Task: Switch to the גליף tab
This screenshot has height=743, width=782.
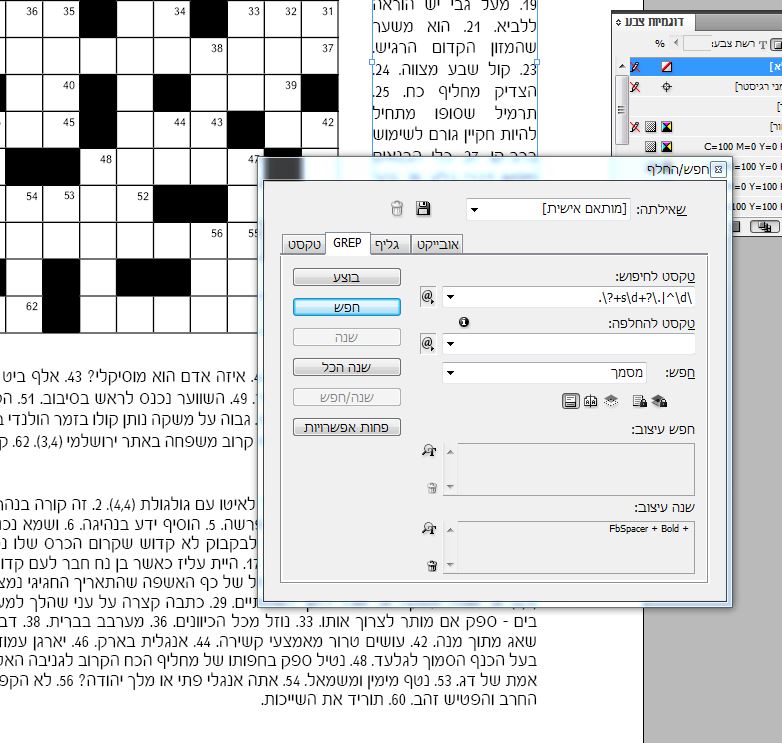Action: [x=390, y=244]
